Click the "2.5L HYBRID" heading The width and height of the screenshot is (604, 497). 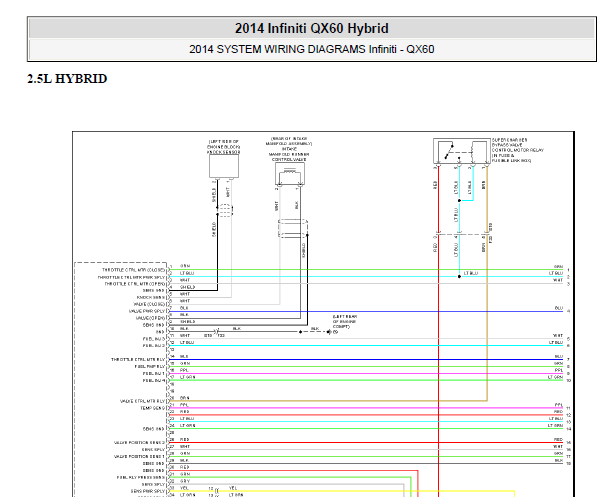pos(67,79)
